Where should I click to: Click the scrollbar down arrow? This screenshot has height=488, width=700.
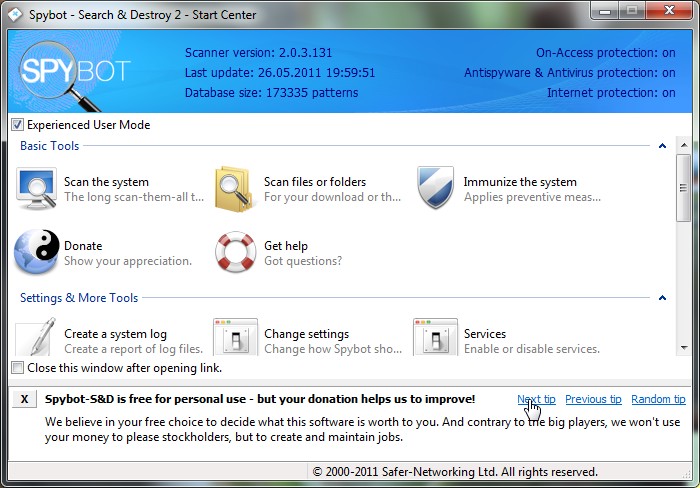tap(683, 347)
